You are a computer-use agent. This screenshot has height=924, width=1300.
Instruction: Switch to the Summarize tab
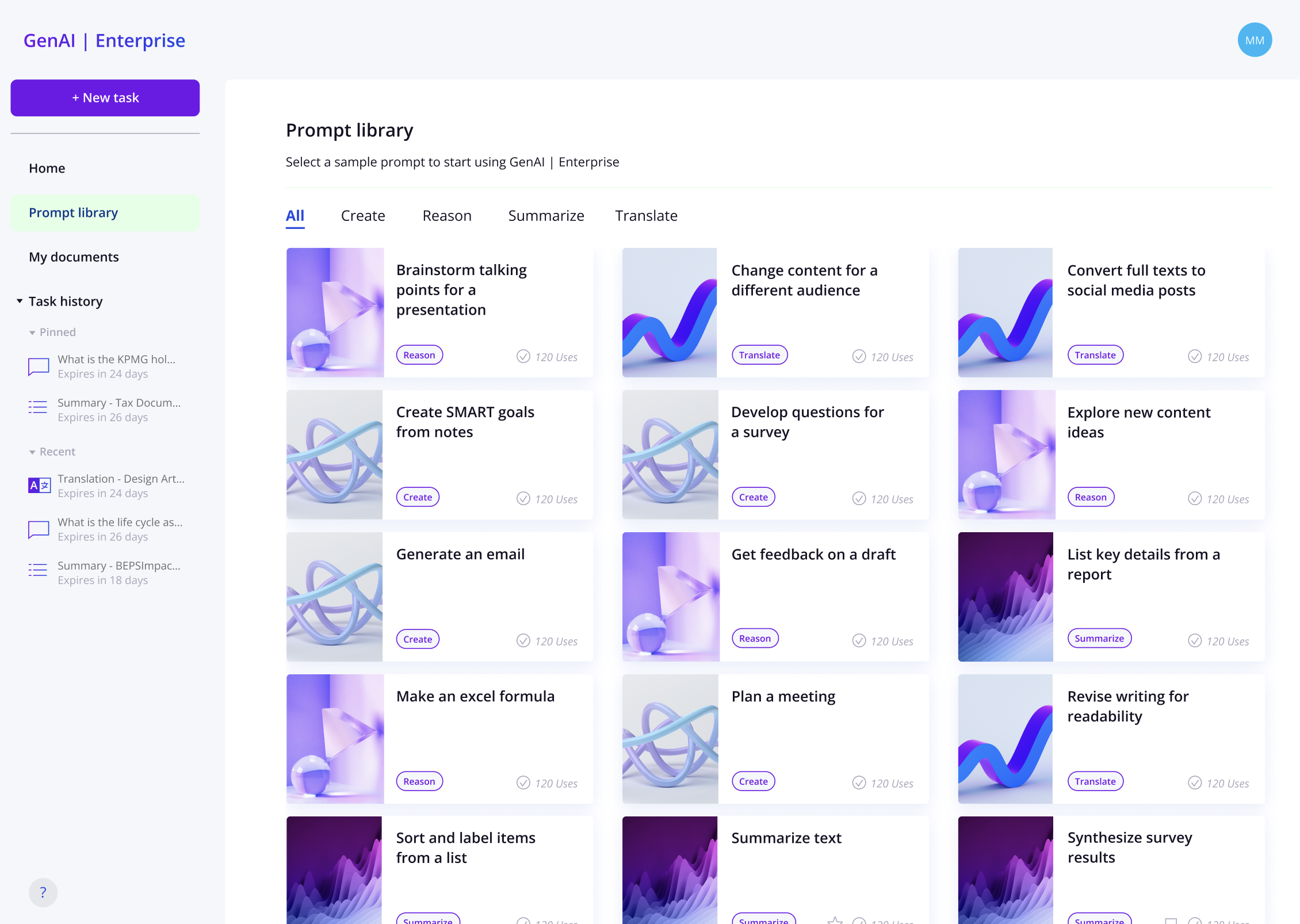pos(546,216)
